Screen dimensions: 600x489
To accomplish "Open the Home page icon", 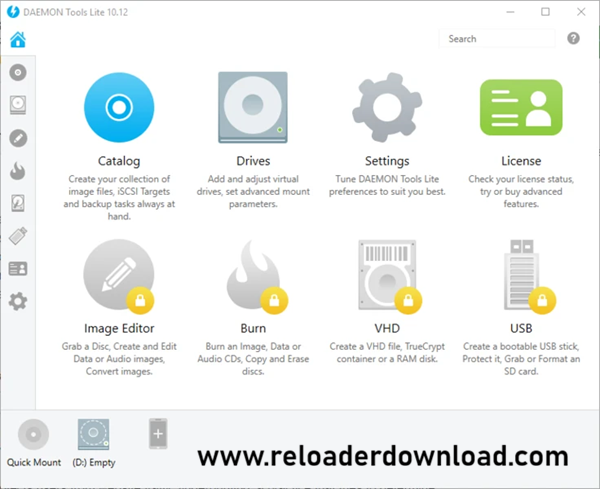I will pos(18,39).
